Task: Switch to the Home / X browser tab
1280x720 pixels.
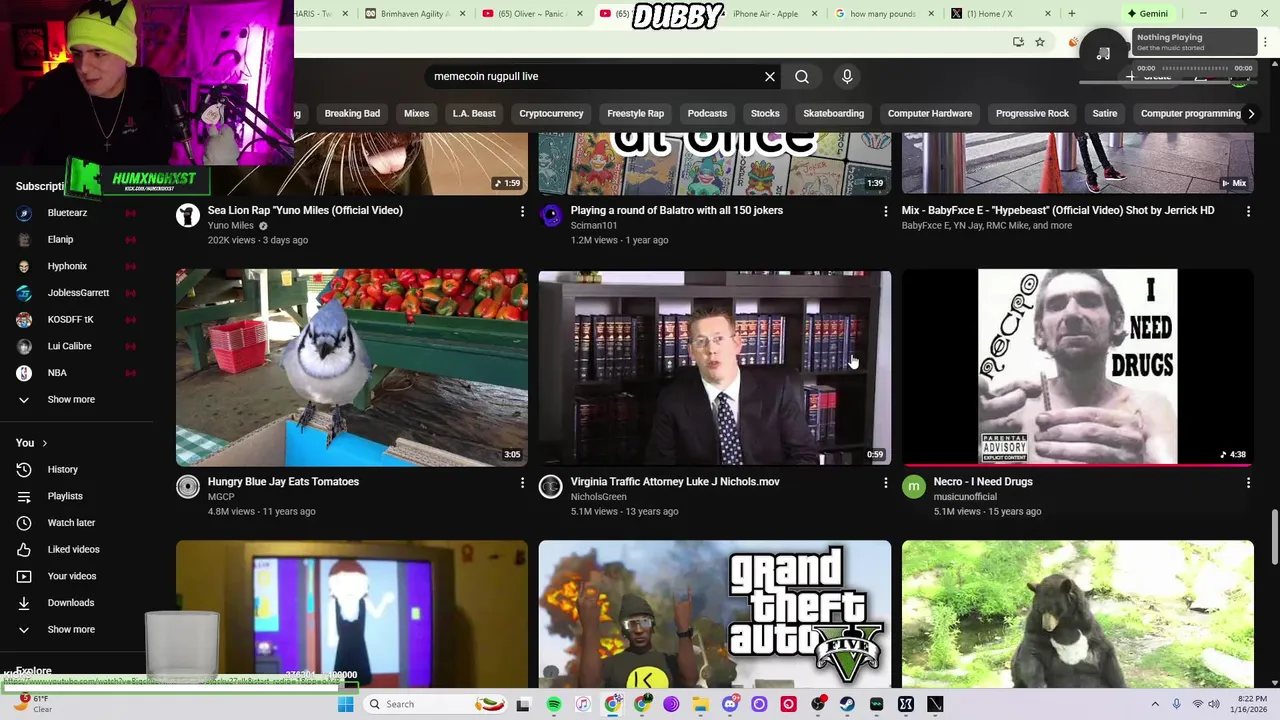Action: click(x=1001, y=14)
